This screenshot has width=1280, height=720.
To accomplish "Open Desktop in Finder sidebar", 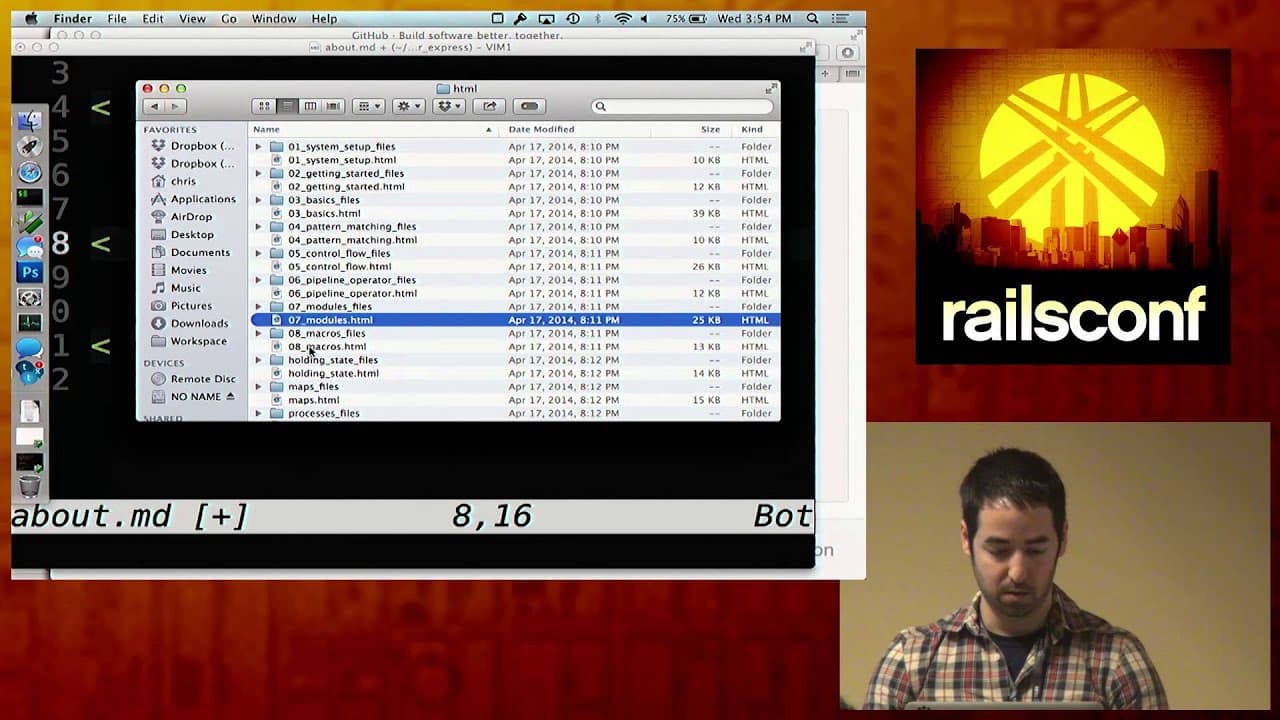I will coord(183,235).
